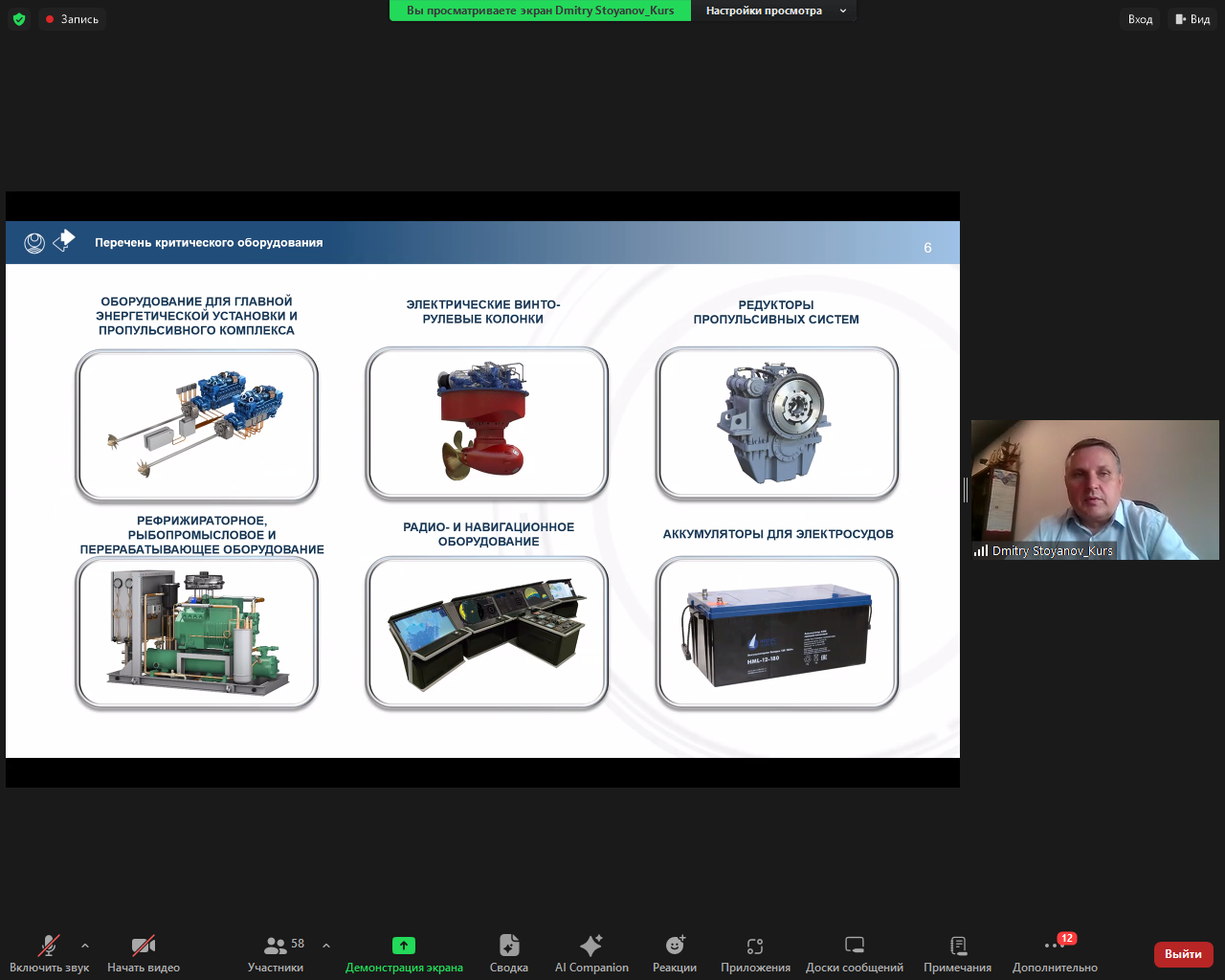This screenshot has height=980, width=1225.
Task: Expand the arrow next to participants count
Action: tap(326, 946)
